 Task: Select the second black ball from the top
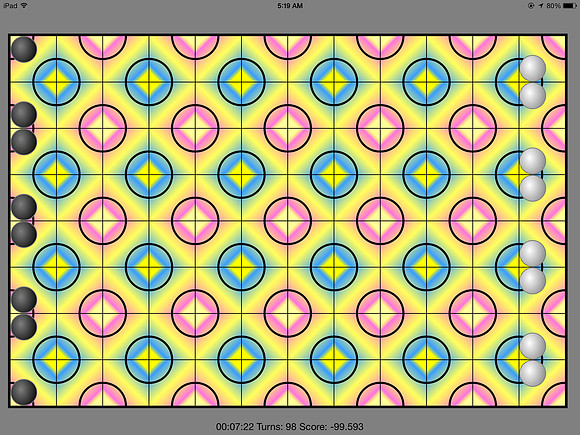click(24, 115)
